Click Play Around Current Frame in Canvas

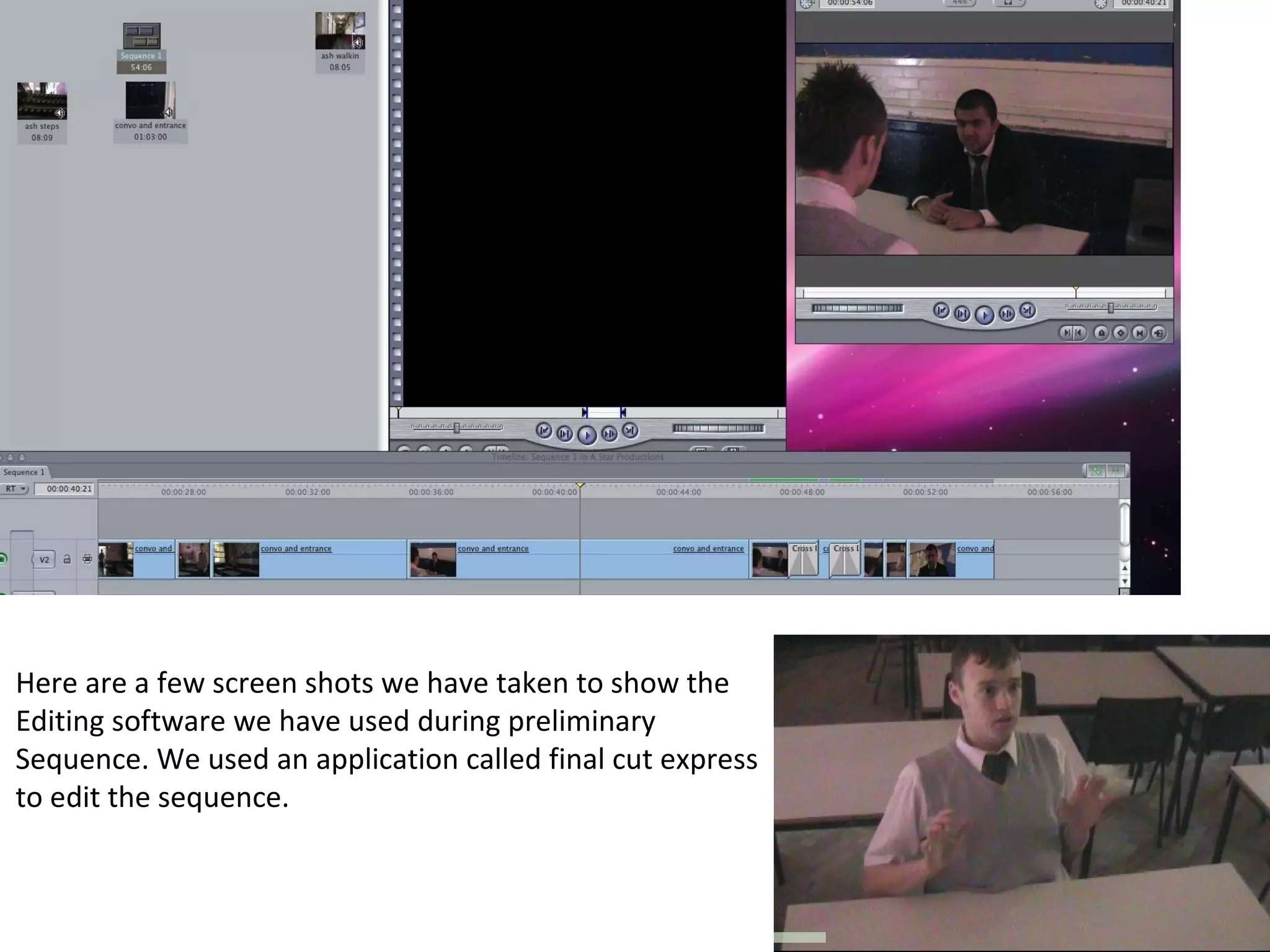1007,314
